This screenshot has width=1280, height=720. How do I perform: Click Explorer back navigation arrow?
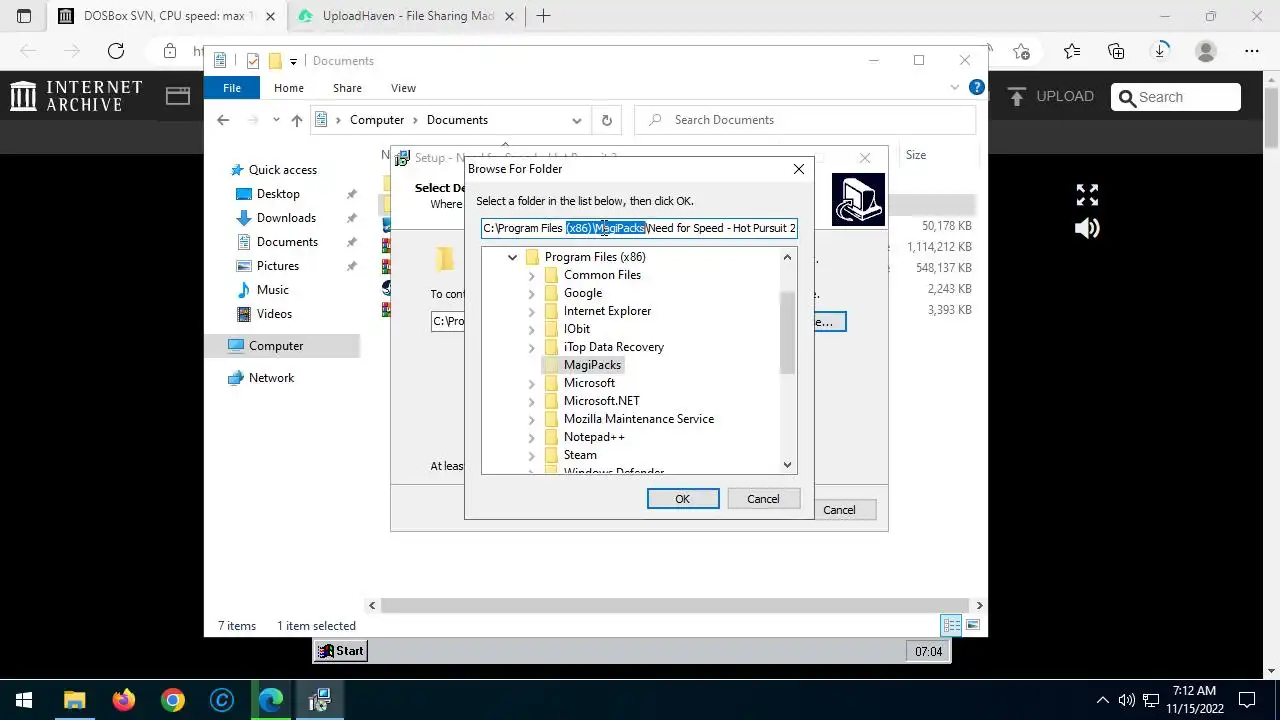tap(223, 120)
